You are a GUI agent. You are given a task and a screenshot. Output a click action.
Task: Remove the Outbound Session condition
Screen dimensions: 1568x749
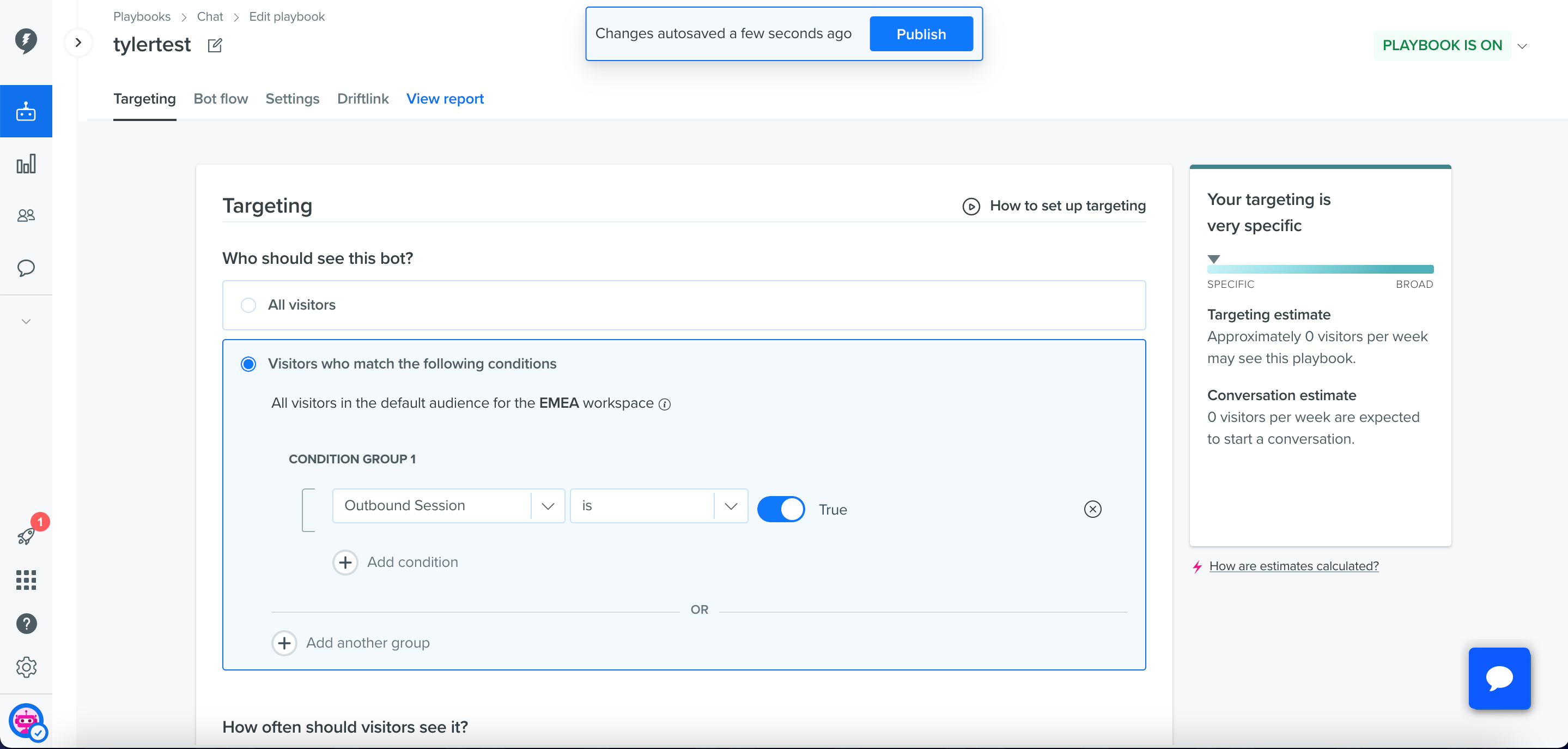1092,509
